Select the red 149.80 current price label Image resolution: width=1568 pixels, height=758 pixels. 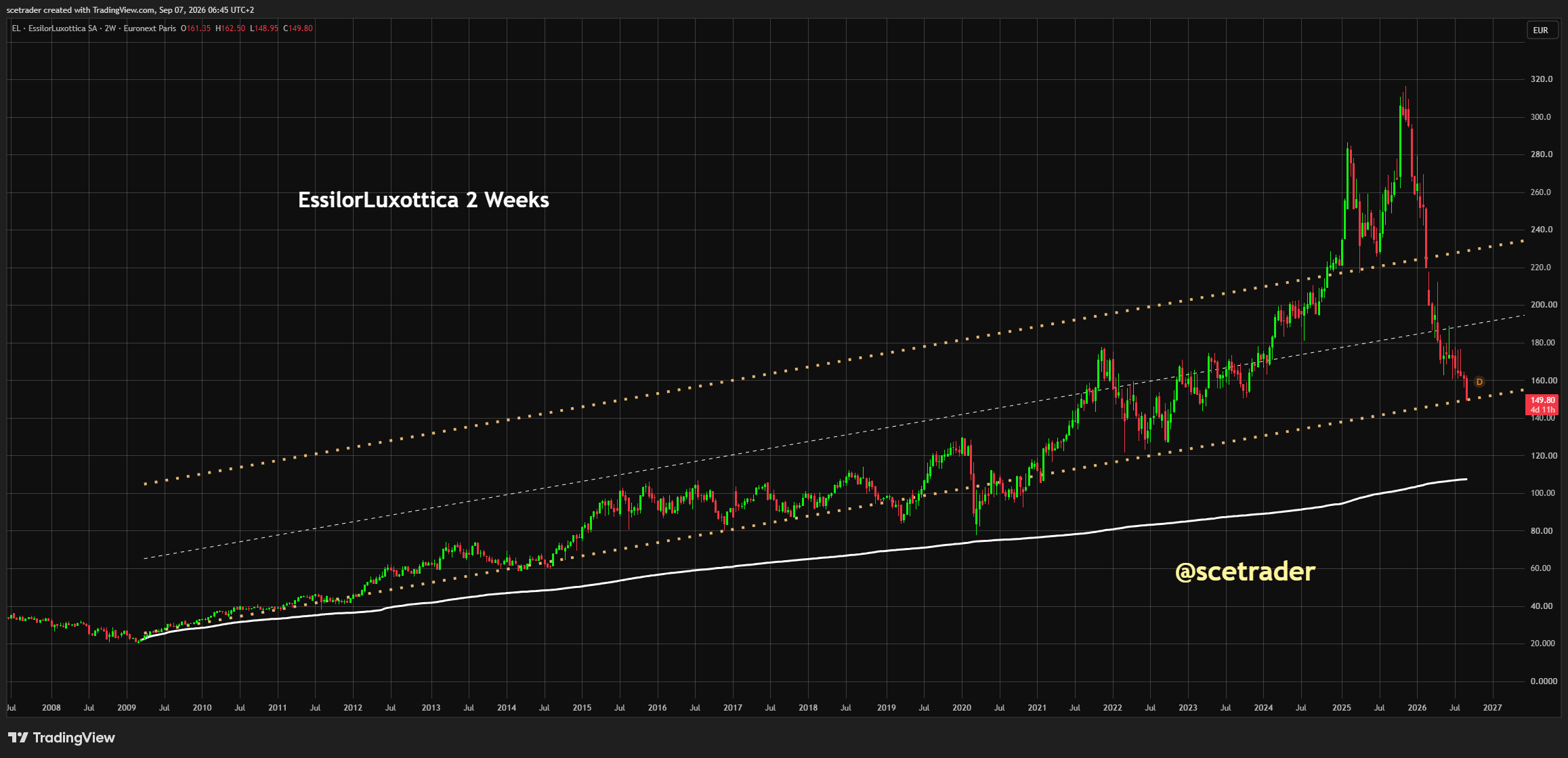[x=1543, y=400]
